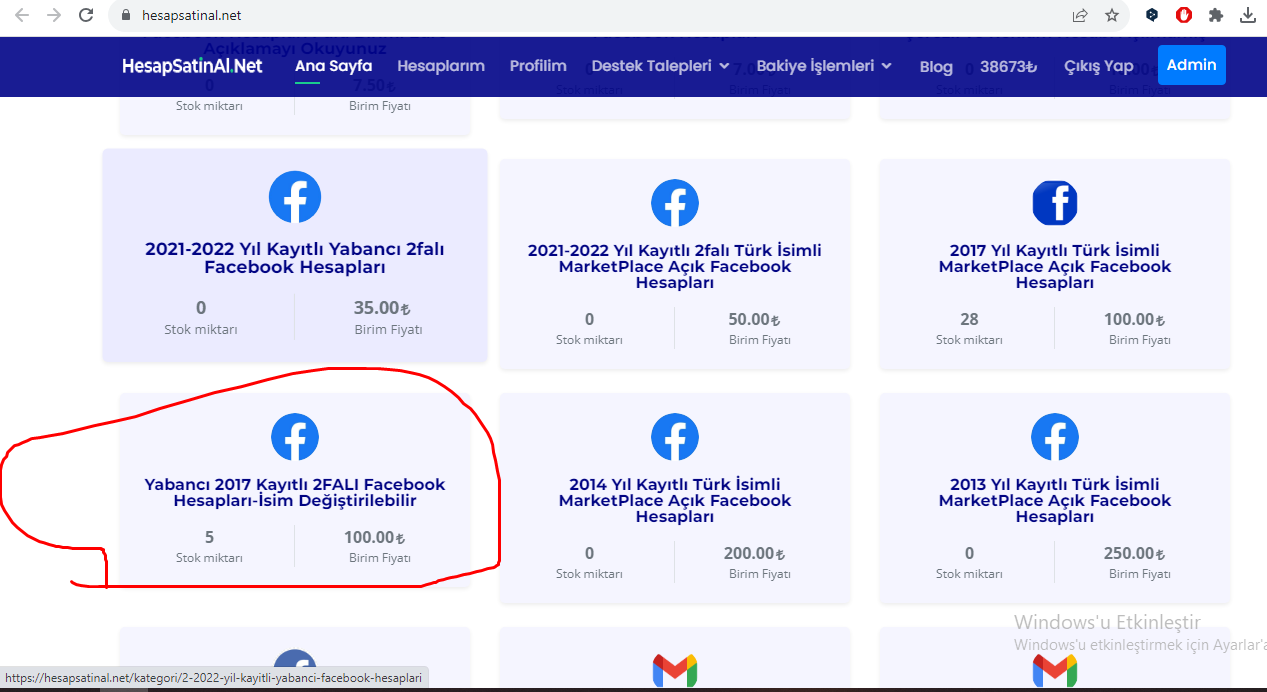
Task: Click the Gmail icon in bottom middle card
Action: click(x=675, y=670)
